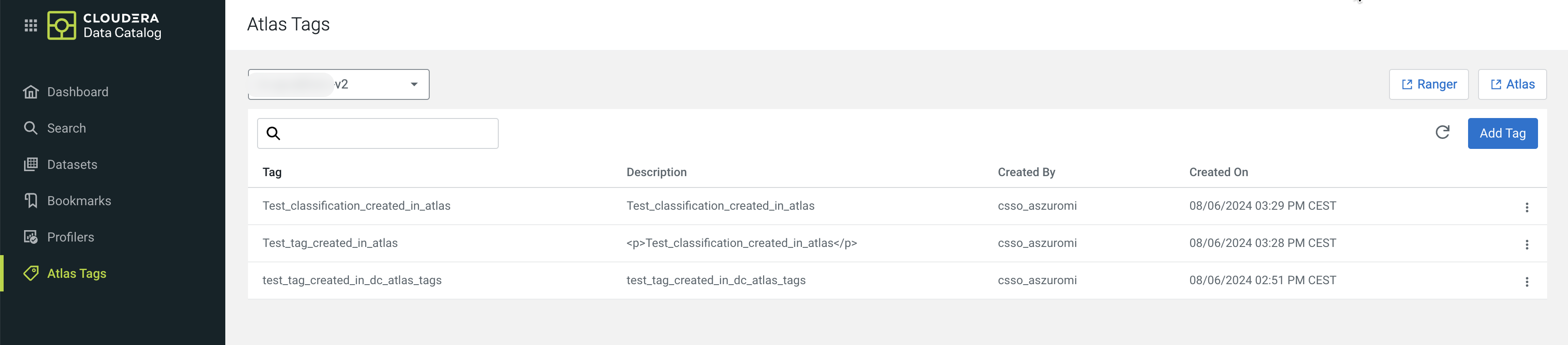The height and width of the screenshot is (345, 1568).
Task: Launch Atlas via the external button
Action: point(1511,84)
